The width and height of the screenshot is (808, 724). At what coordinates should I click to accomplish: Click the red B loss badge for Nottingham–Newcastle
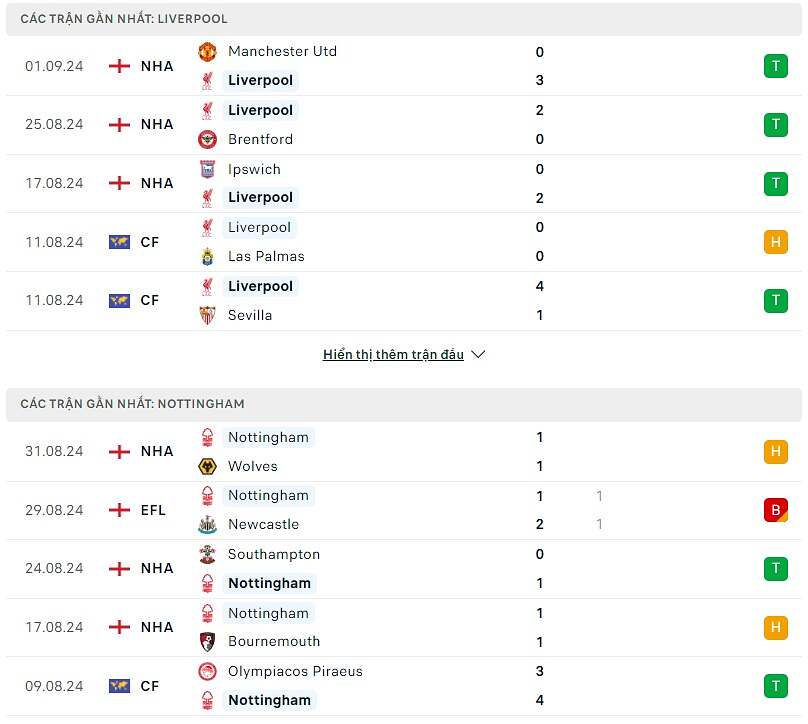point(775,510)
